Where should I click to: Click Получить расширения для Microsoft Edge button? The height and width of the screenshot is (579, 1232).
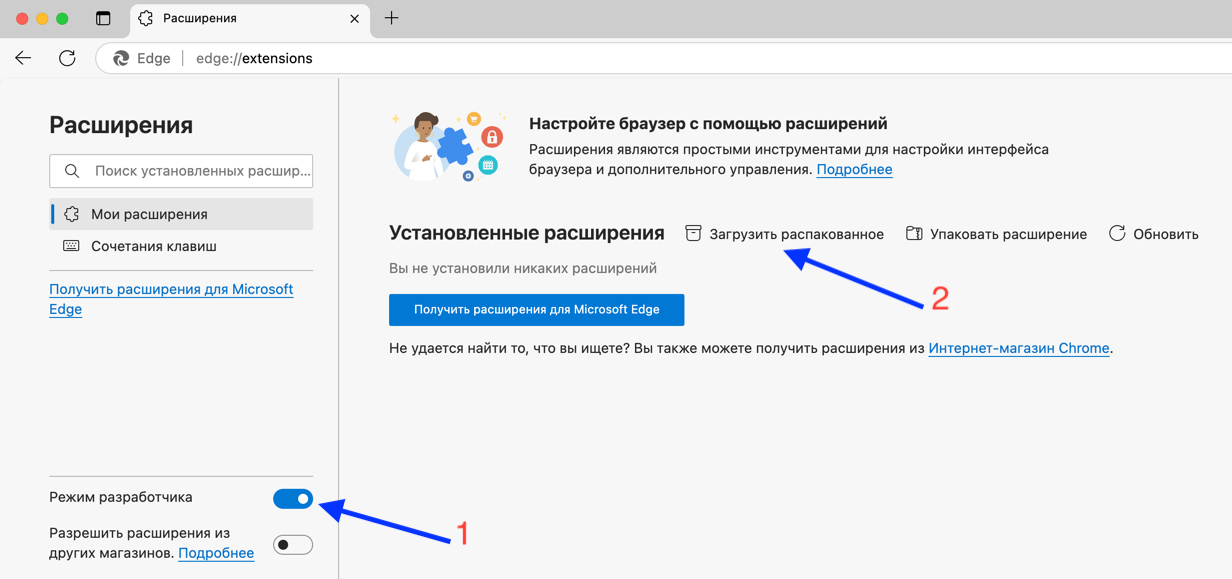coord(536,310)
